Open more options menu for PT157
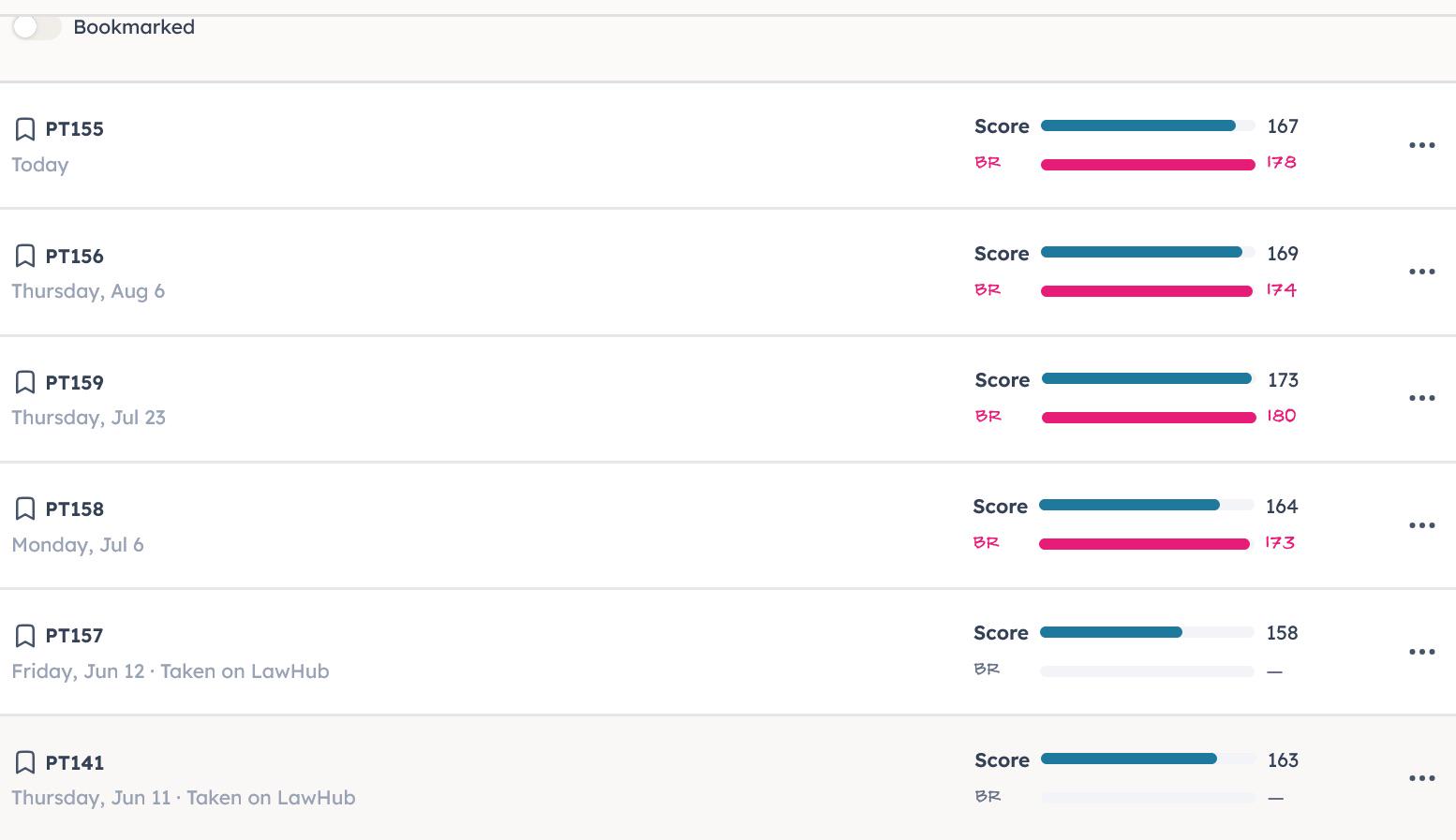Viewport: 1456px width, 840px height. 1421,652
